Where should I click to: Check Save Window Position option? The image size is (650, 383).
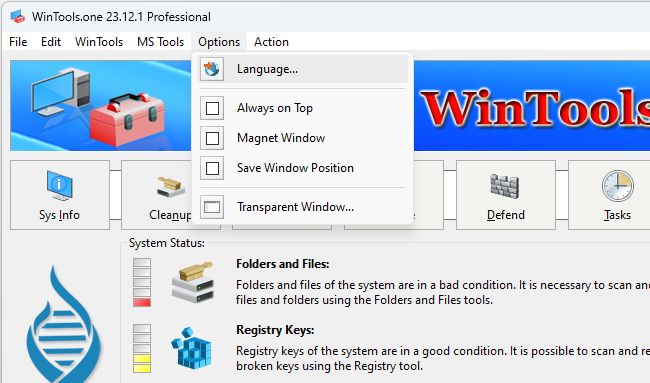tap(212, 168)
